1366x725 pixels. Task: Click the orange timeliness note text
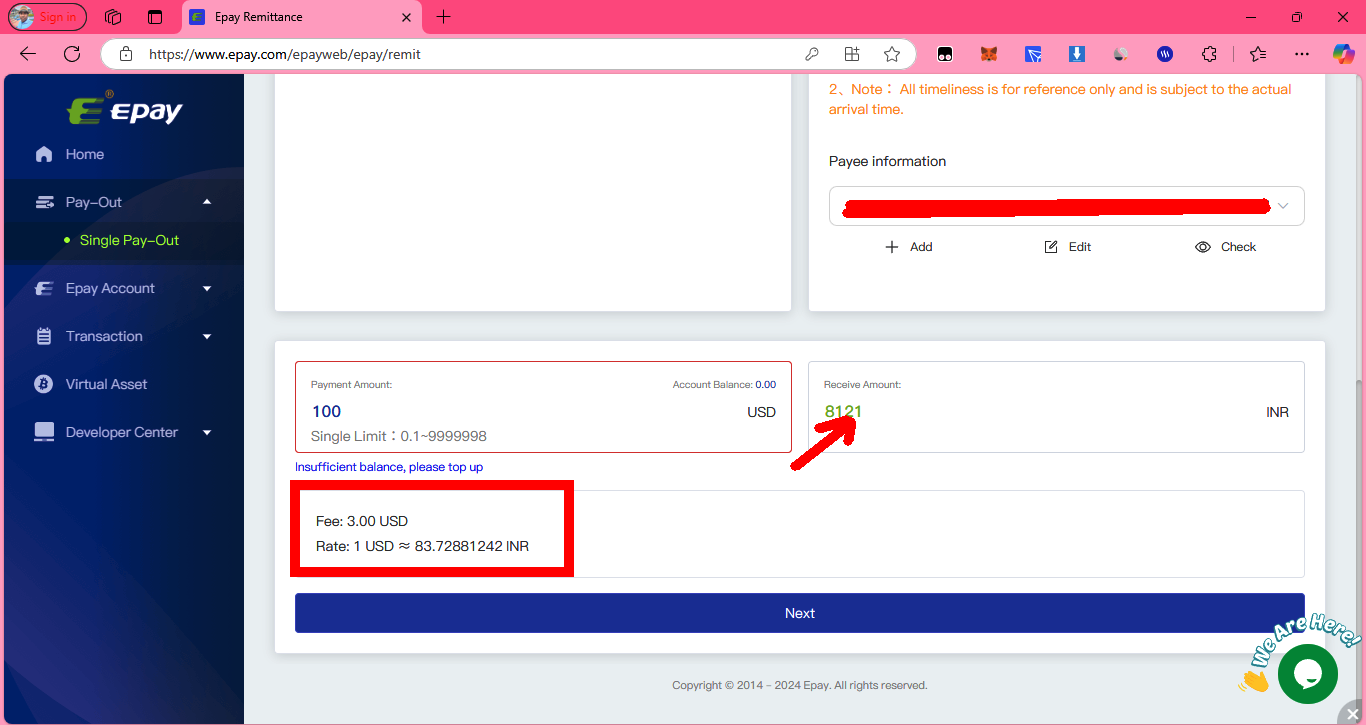[1060, 99]
